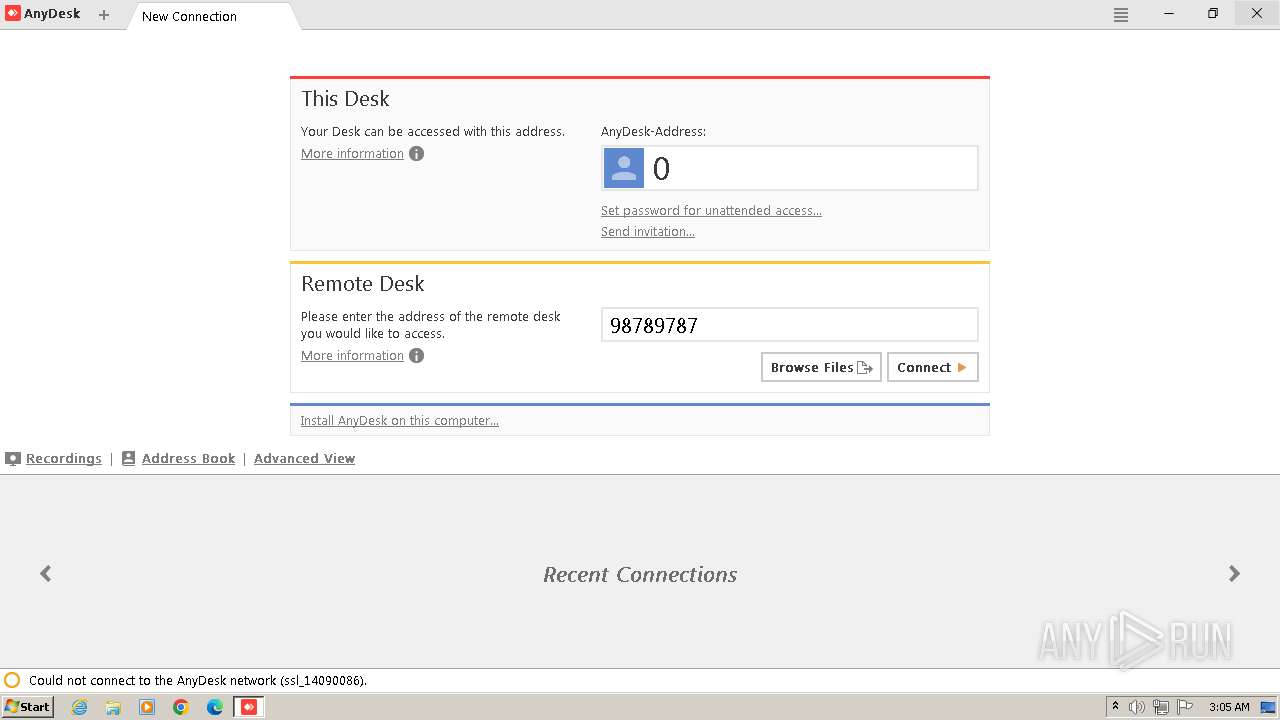Click the Action Center flag icon
Screen dimensions: 1280x720
1185,707
